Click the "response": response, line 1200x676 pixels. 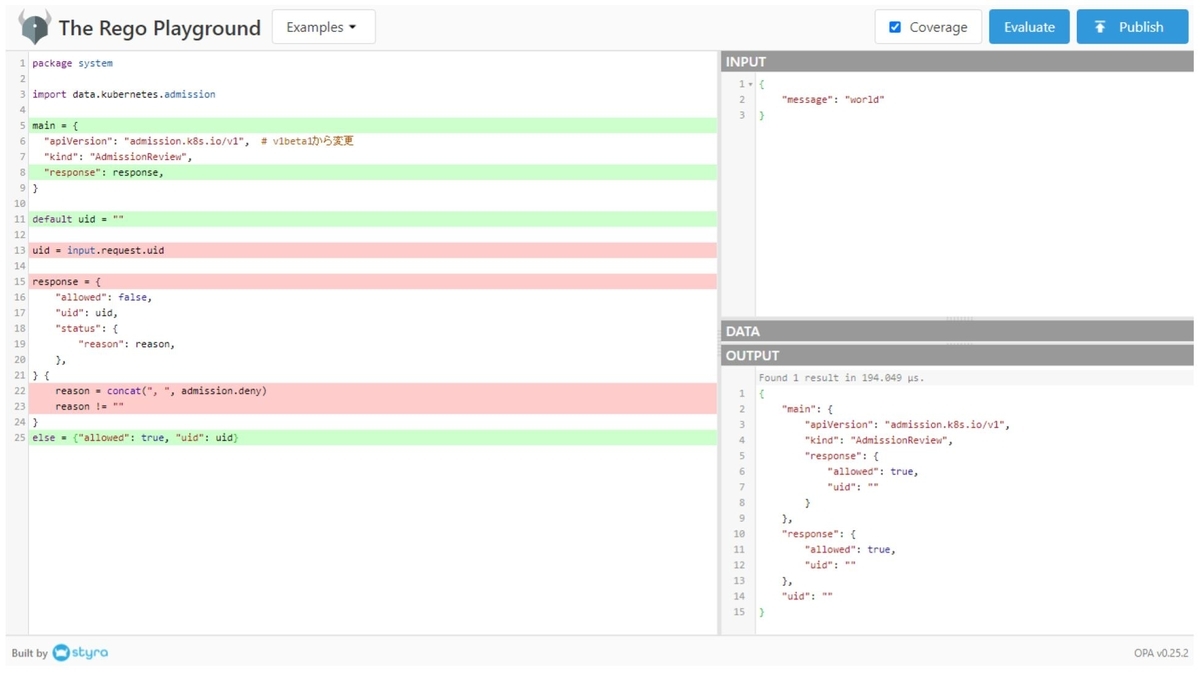pos(373,172)
